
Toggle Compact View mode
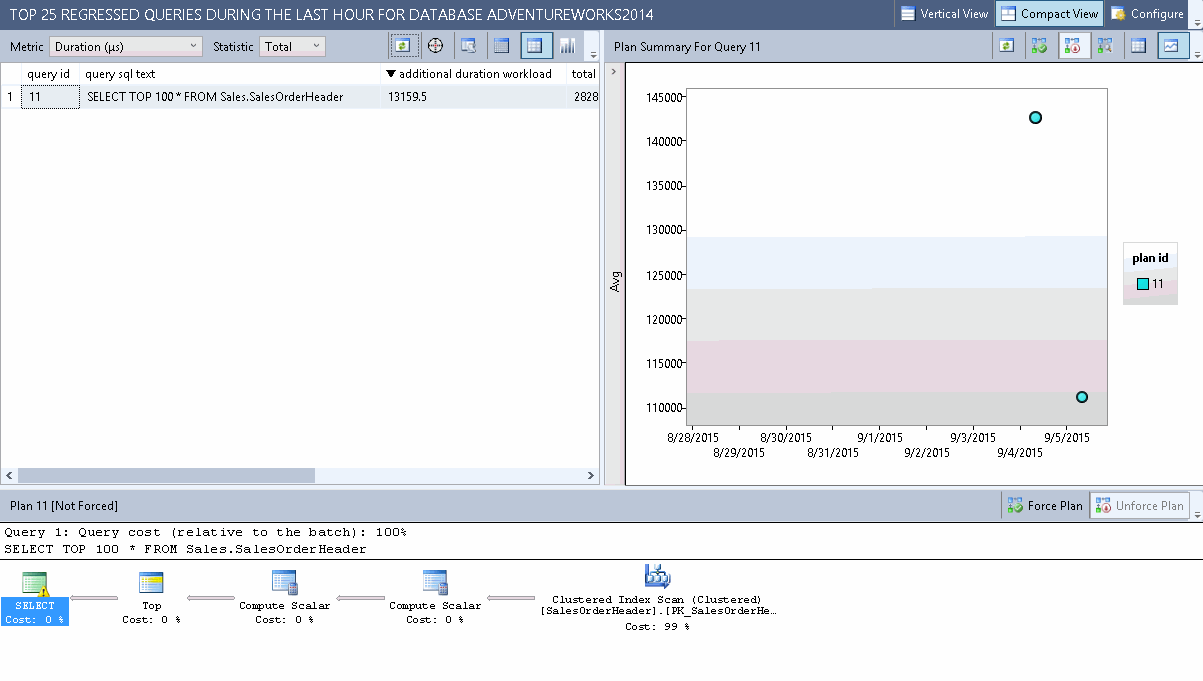(1049, 14)
